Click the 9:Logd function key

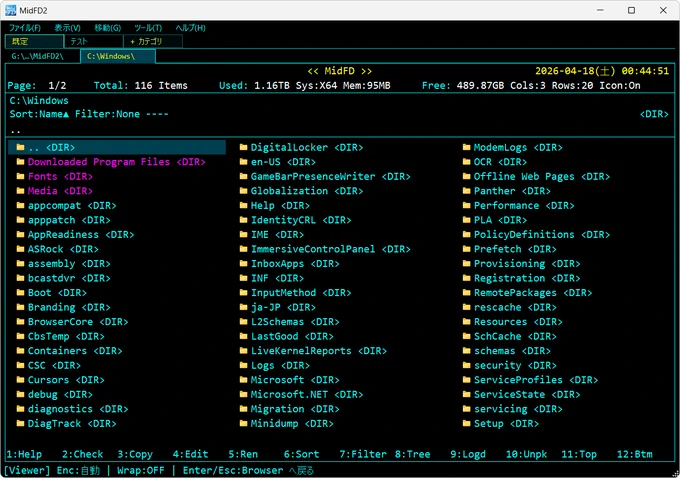(468, 454)
